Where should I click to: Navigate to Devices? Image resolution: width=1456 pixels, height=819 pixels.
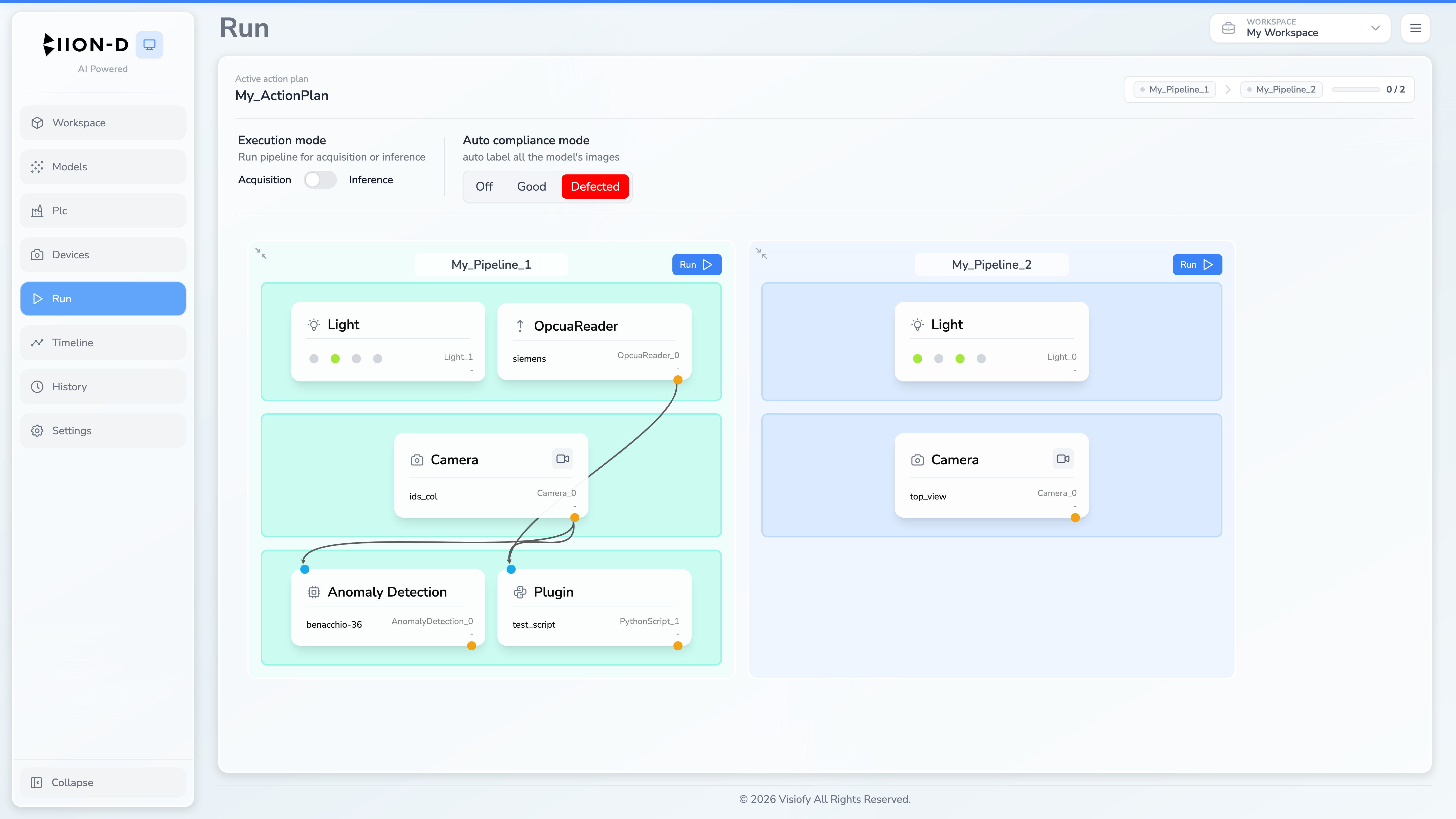[103, 255]
